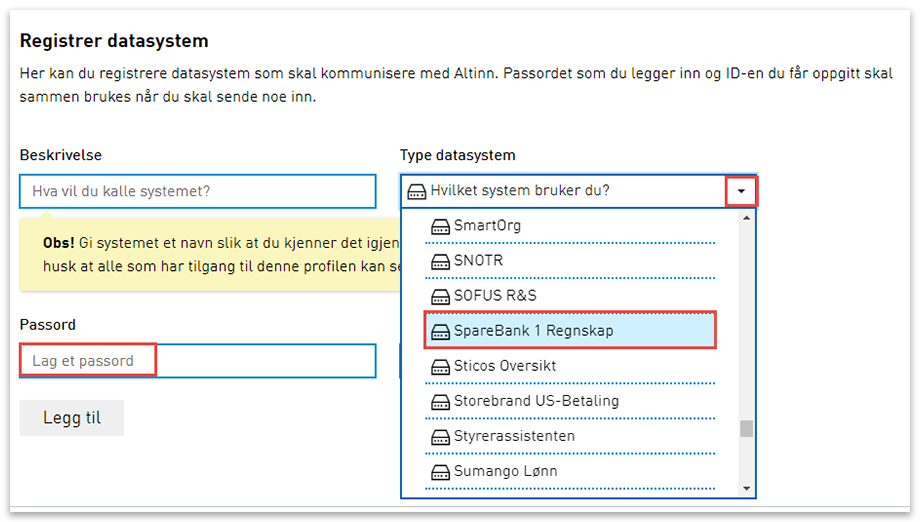Click the system icon beside SNOTR

(x=440, y=262)
